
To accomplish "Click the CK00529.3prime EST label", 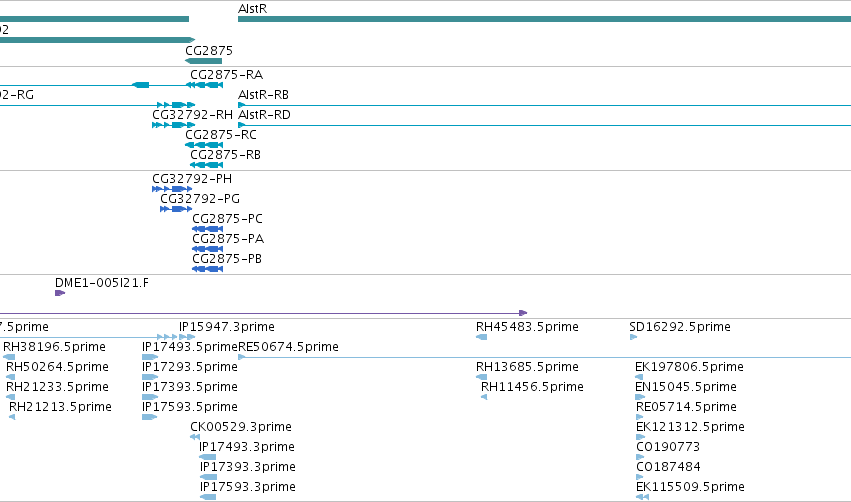I will 241,427.
